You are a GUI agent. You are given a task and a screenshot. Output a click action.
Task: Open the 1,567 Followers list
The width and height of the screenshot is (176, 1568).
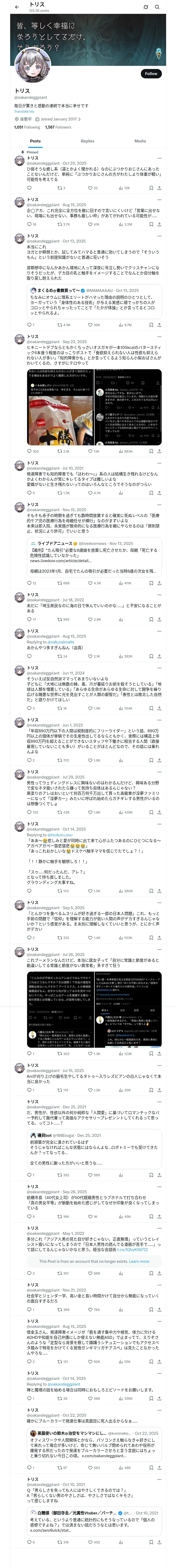click(x=58, y=127)
